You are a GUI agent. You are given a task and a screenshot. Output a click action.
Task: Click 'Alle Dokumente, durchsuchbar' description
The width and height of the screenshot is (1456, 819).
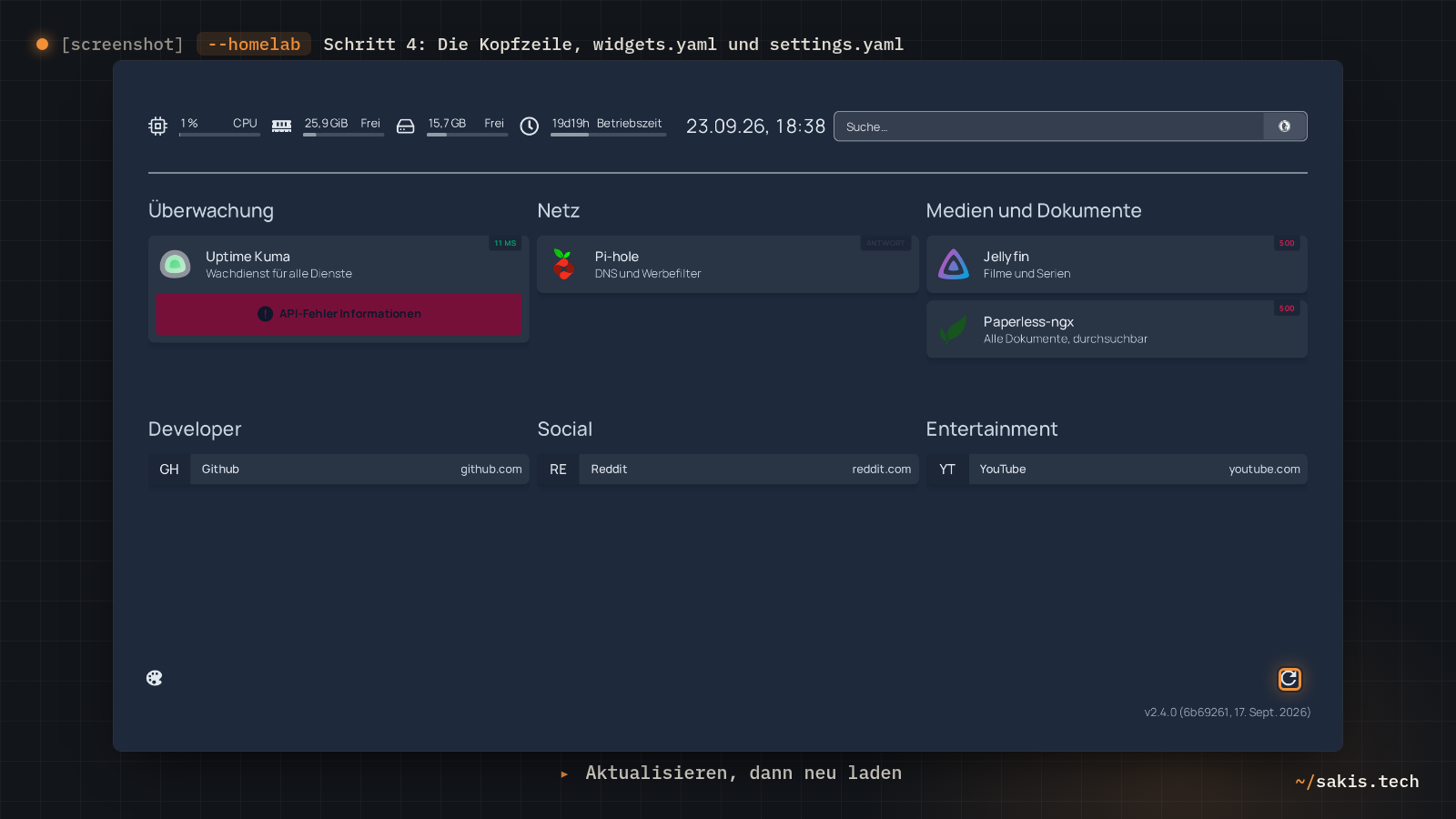point(1066,339)
